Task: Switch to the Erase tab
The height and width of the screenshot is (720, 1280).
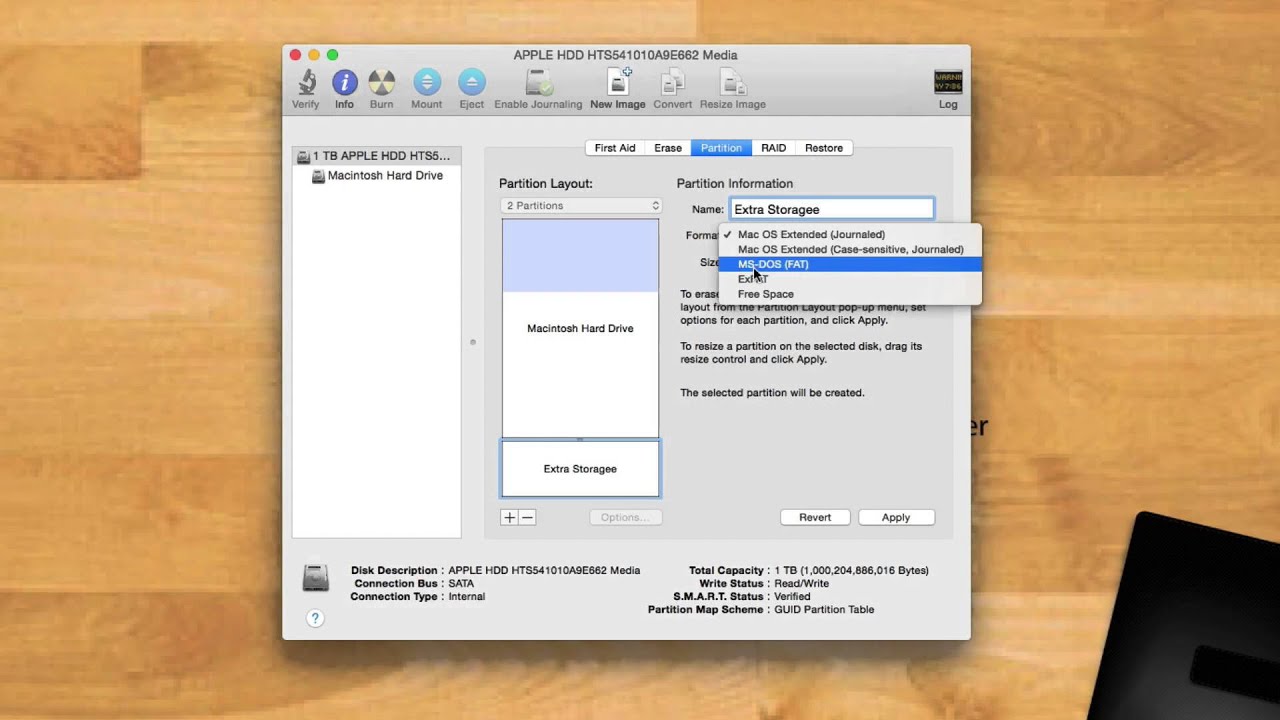Action: [668, 148]
